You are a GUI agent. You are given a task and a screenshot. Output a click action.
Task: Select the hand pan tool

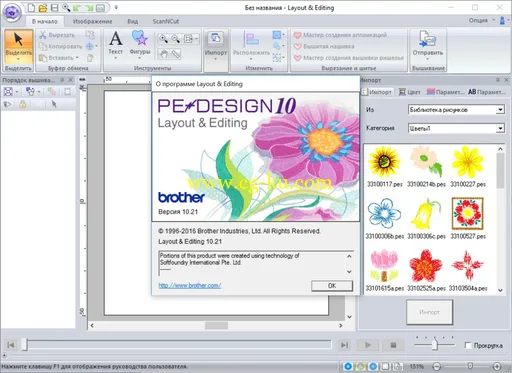[x=163, y=54]
